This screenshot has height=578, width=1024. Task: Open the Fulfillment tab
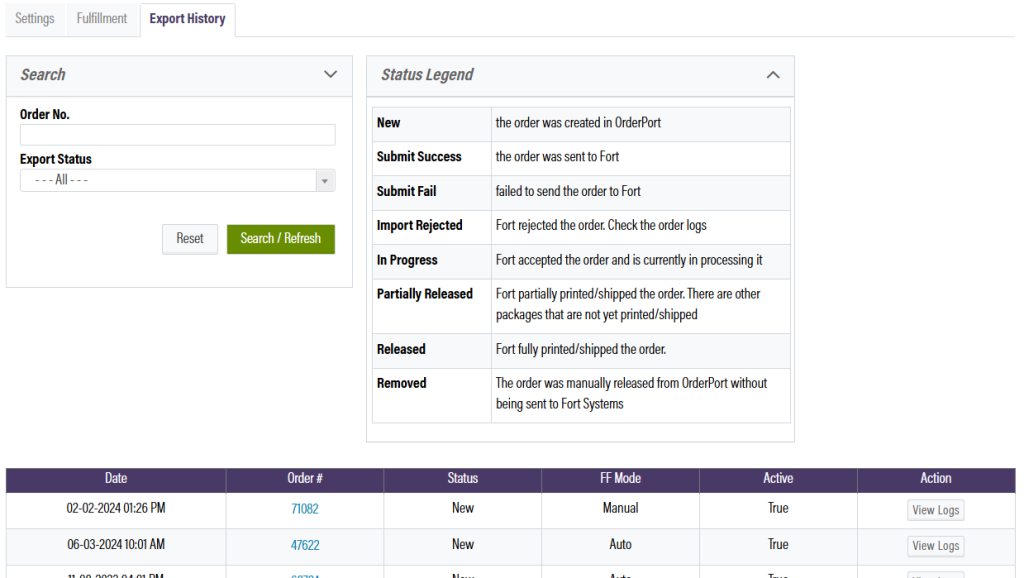(x=102, y=19)
